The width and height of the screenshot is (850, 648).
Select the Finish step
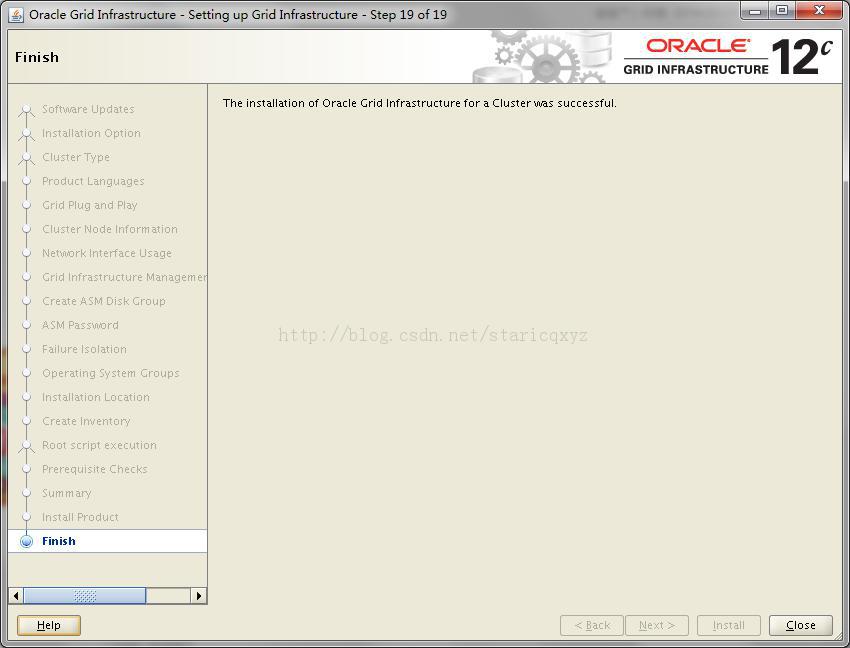click(x=107, y=541)
